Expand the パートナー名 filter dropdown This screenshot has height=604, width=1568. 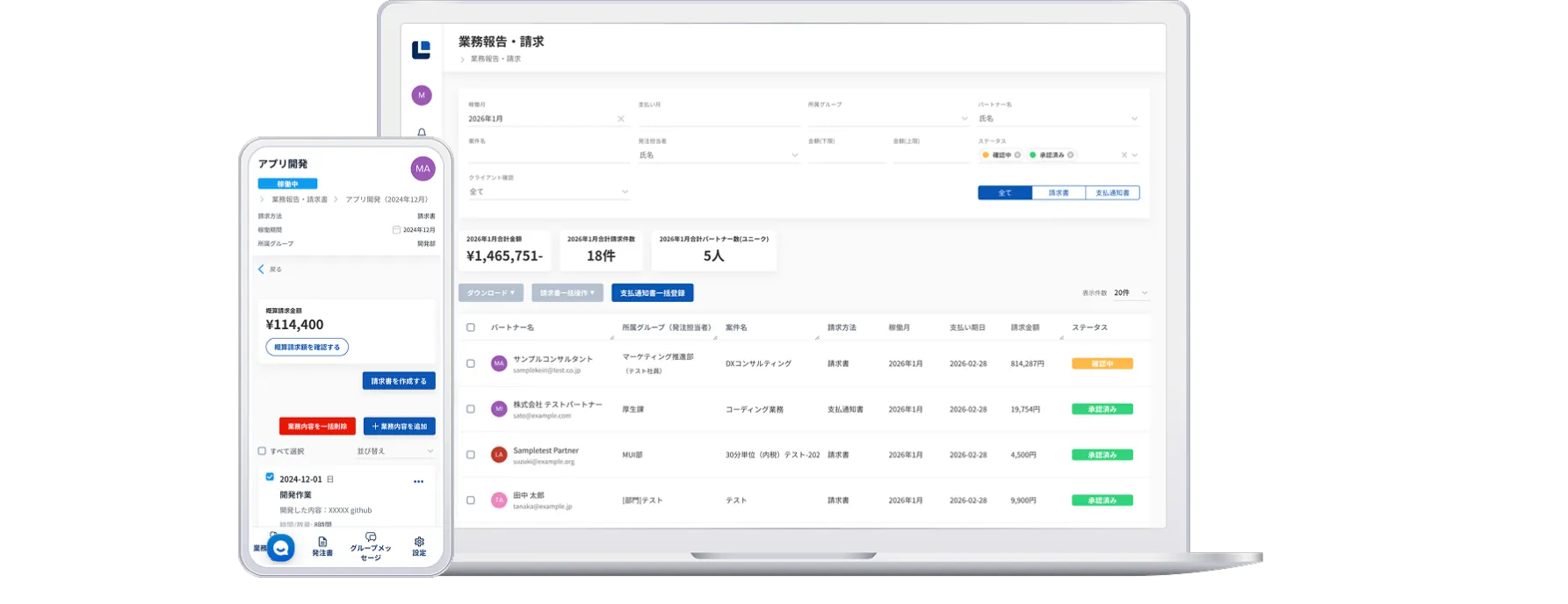(x=1058, y=119)
